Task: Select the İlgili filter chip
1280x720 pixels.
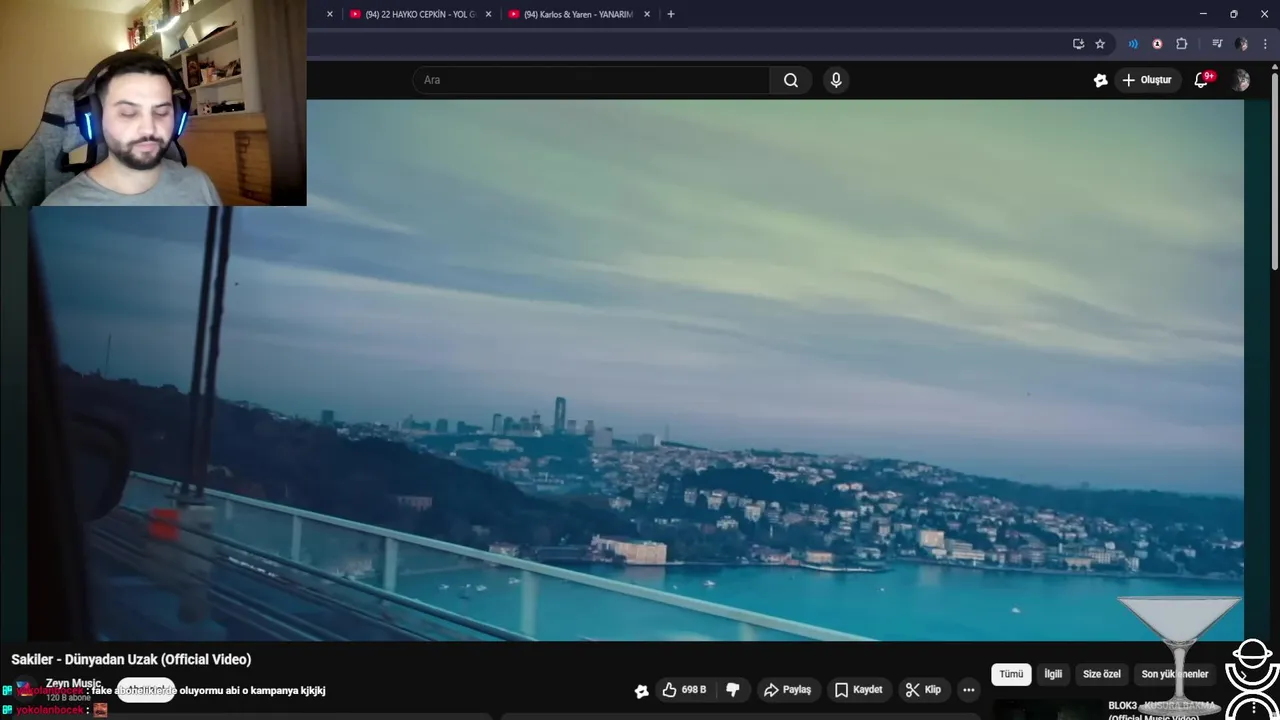Action: point(1053,674)
